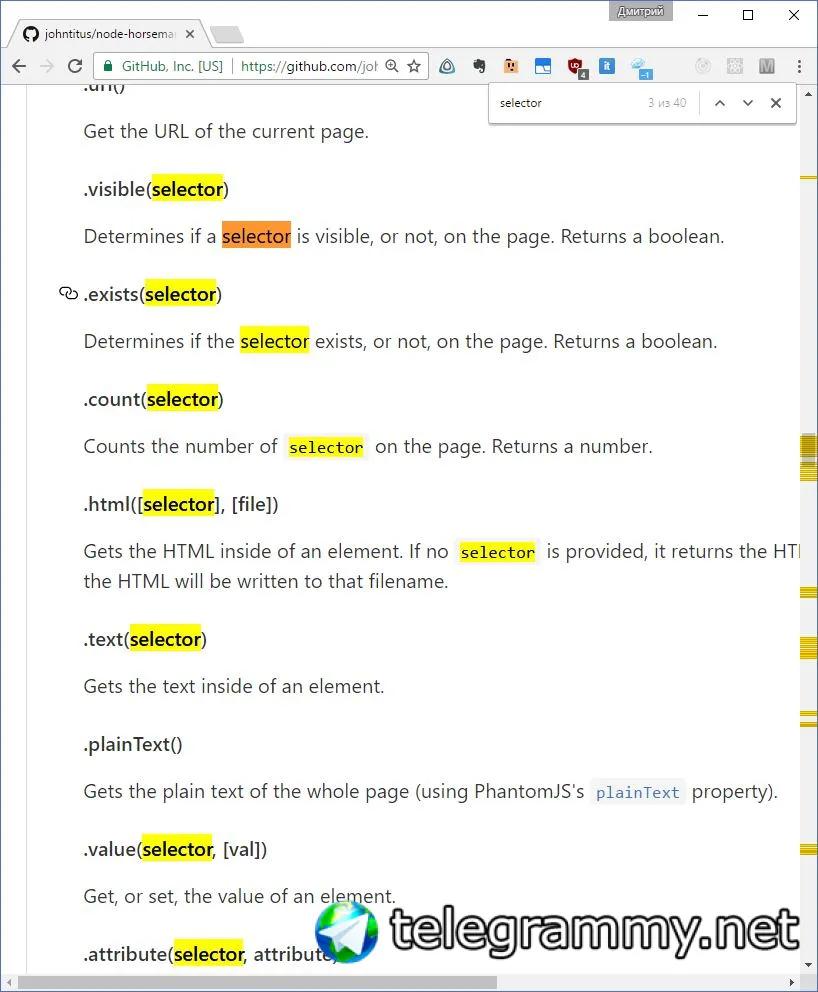This screenshot has height=992, width=818.
Task: Open the Chrome three-dot menu
Action: [x=800, y=66]
